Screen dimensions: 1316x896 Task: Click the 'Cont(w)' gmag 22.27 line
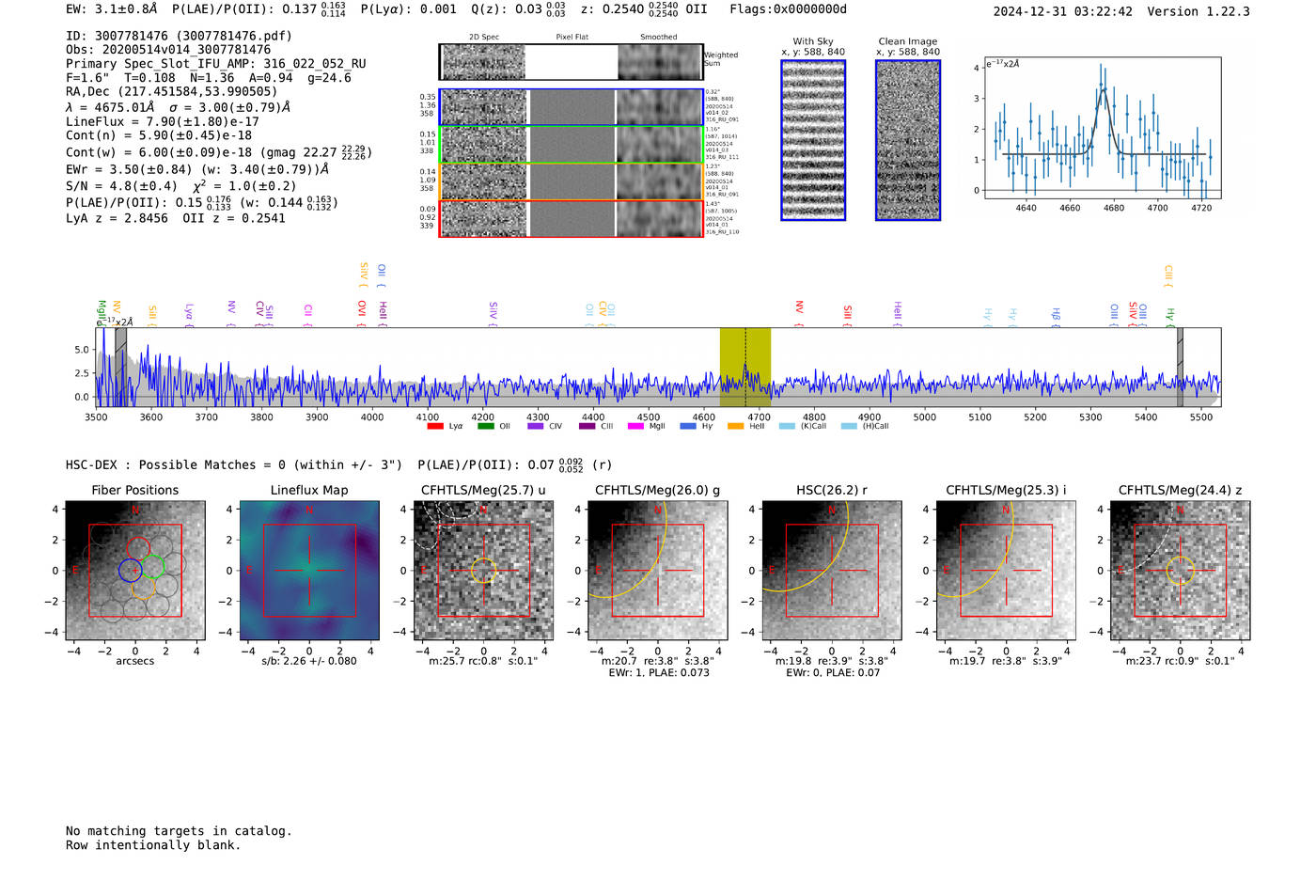tap(219, 152)
